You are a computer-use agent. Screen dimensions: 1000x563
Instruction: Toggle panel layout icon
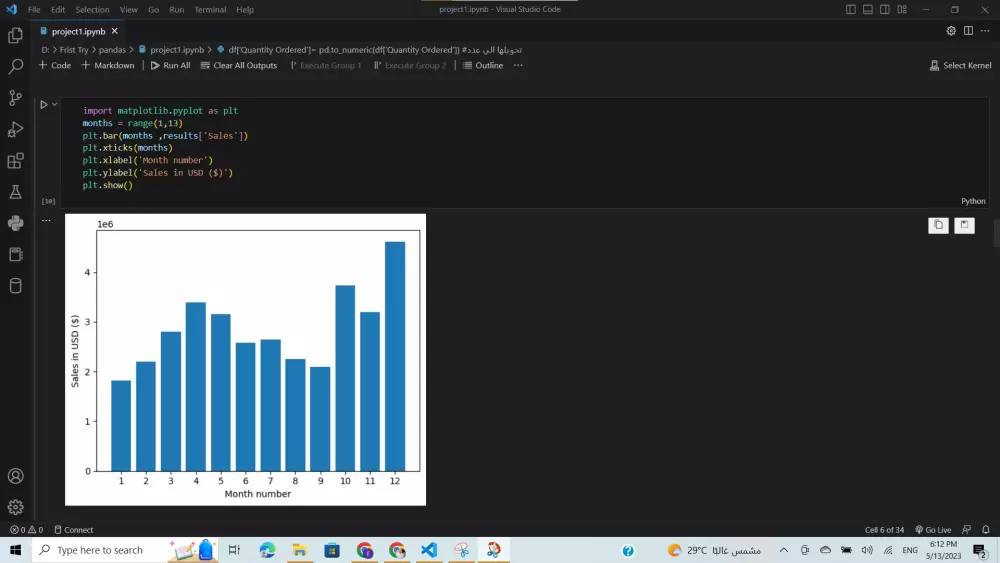[868, 10]
